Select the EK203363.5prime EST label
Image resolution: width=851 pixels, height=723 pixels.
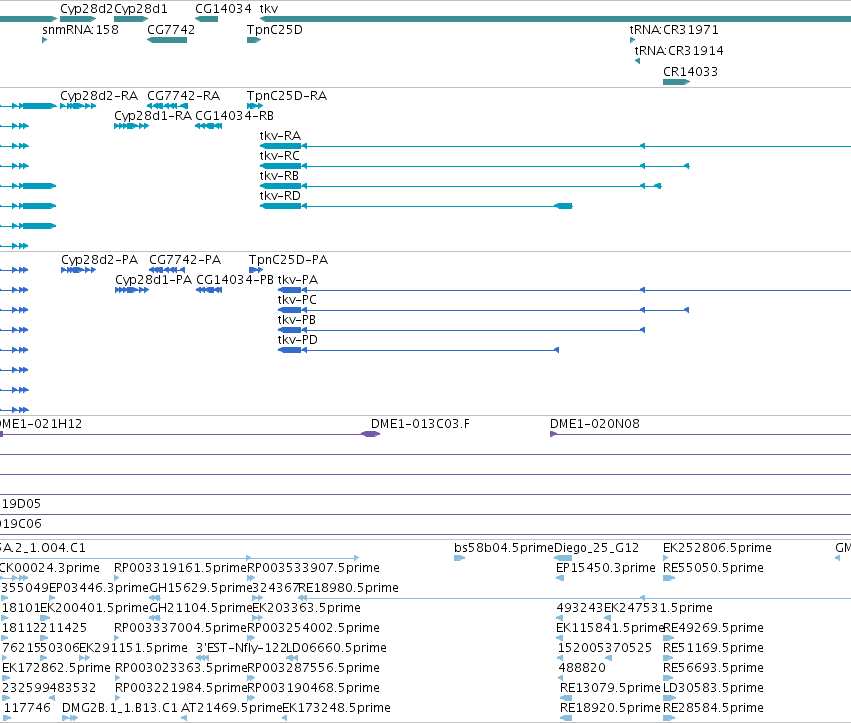(x=307, y=608)
